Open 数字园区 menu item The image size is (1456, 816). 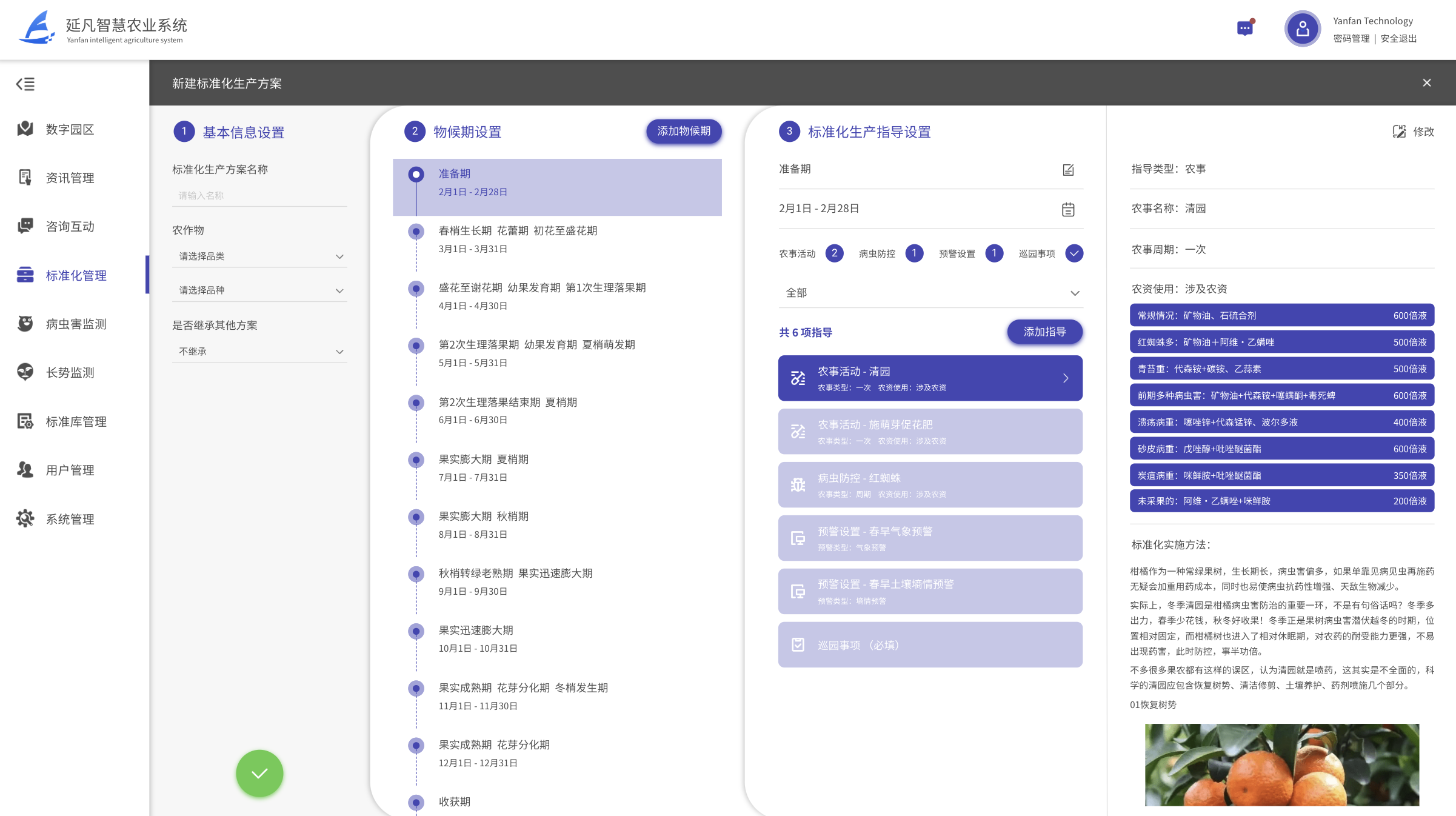coord(70,129)
